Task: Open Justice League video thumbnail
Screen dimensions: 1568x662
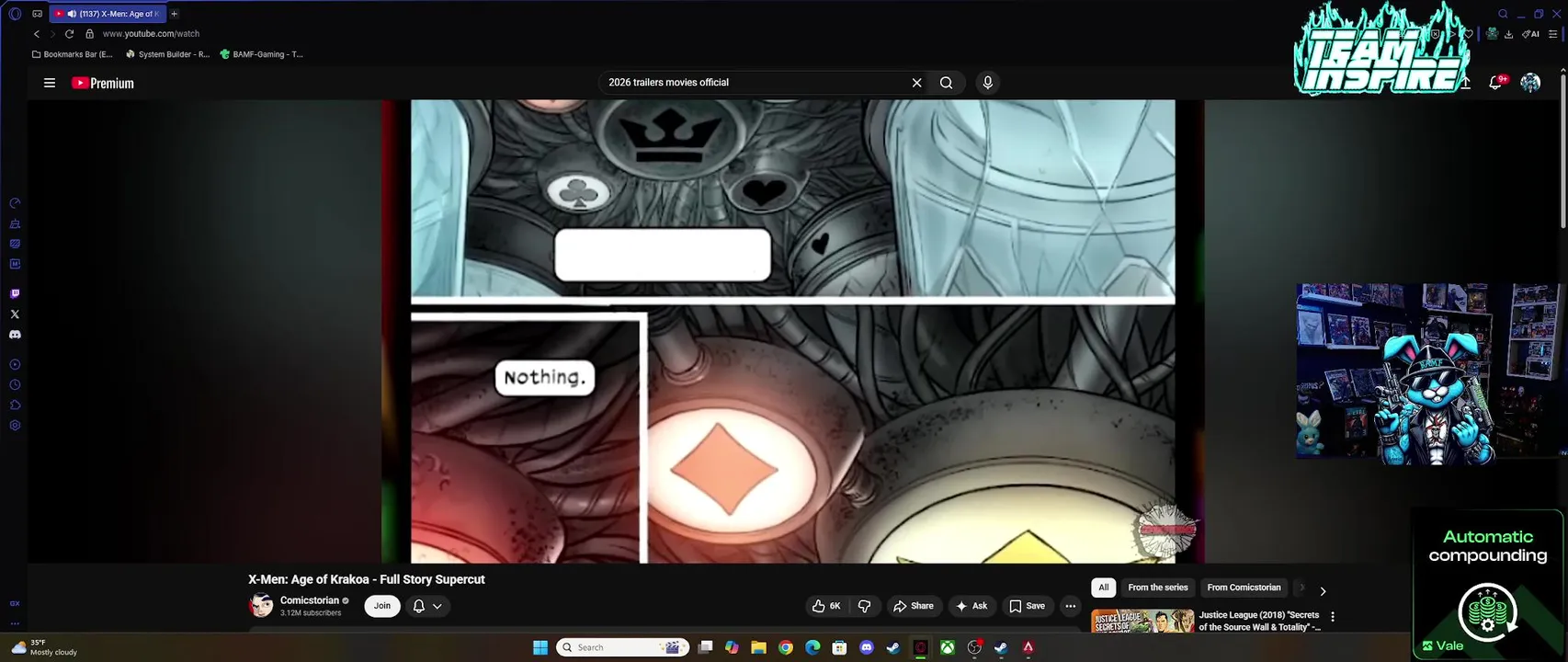Action: (x=1142, y=621)
